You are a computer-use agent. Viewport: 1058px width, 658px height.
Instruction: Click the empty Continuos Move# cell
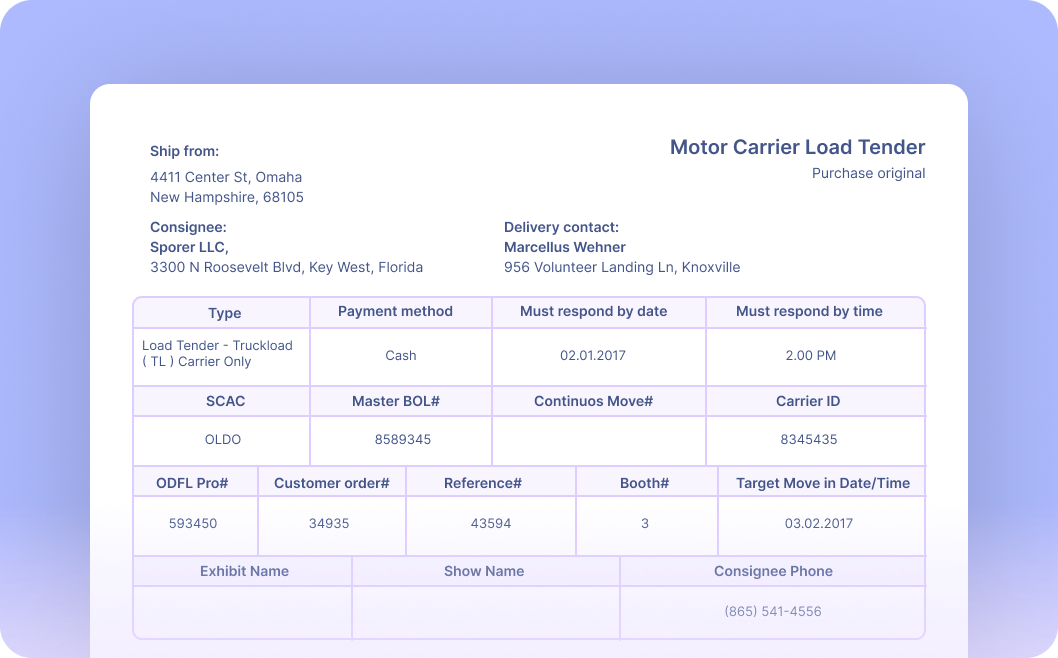(598, 440)
